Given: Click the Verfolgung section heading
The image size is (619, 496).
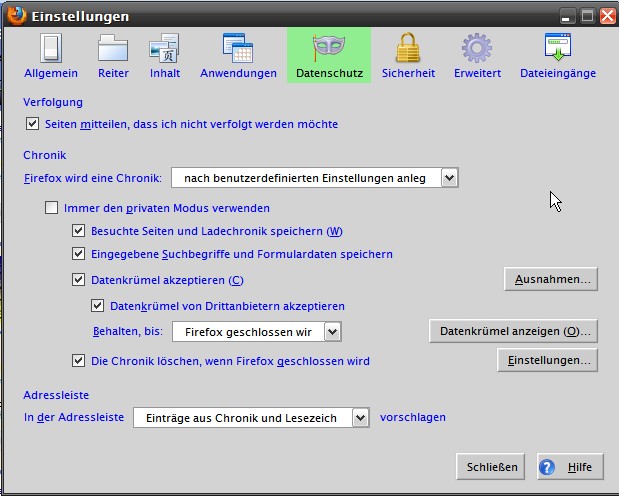Looking at the screenshot, I should click(x=53, y=102).
